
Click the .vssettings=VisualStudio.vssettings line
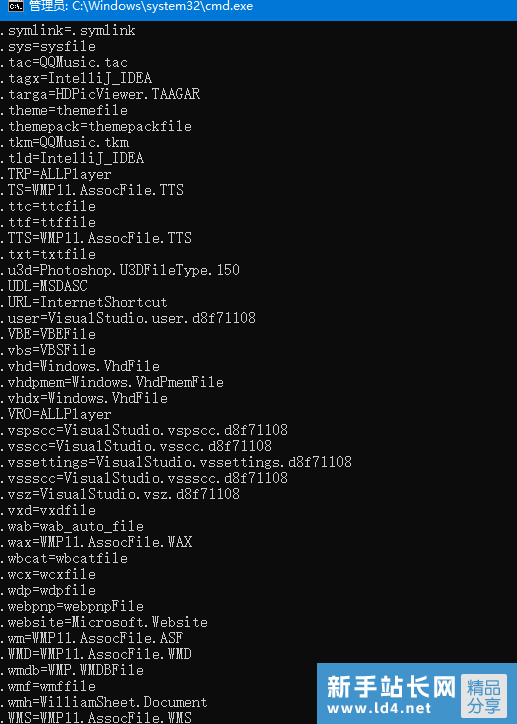tap(176, 462)
